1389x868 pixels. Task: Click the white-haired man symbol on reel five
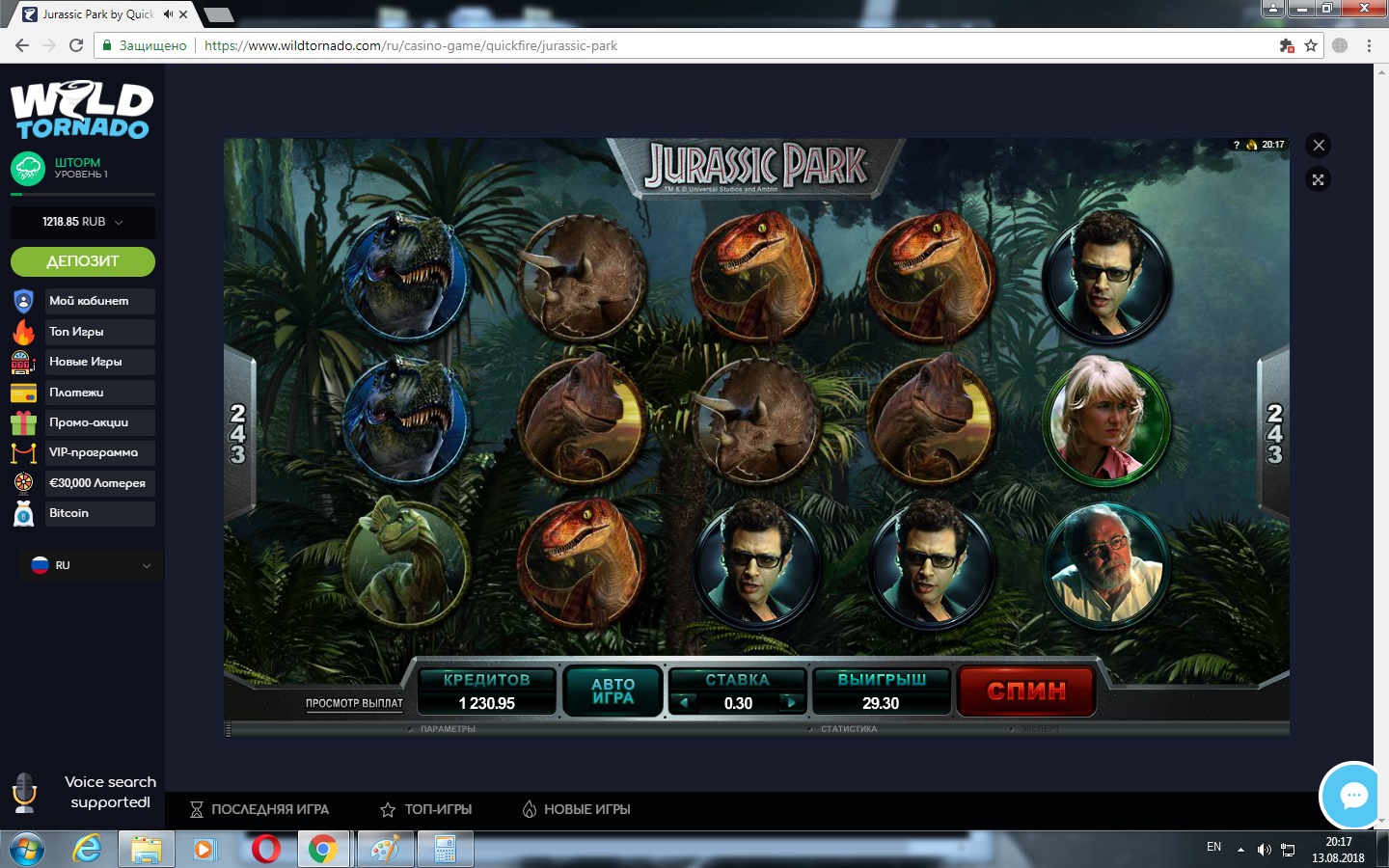(1107, 564)
